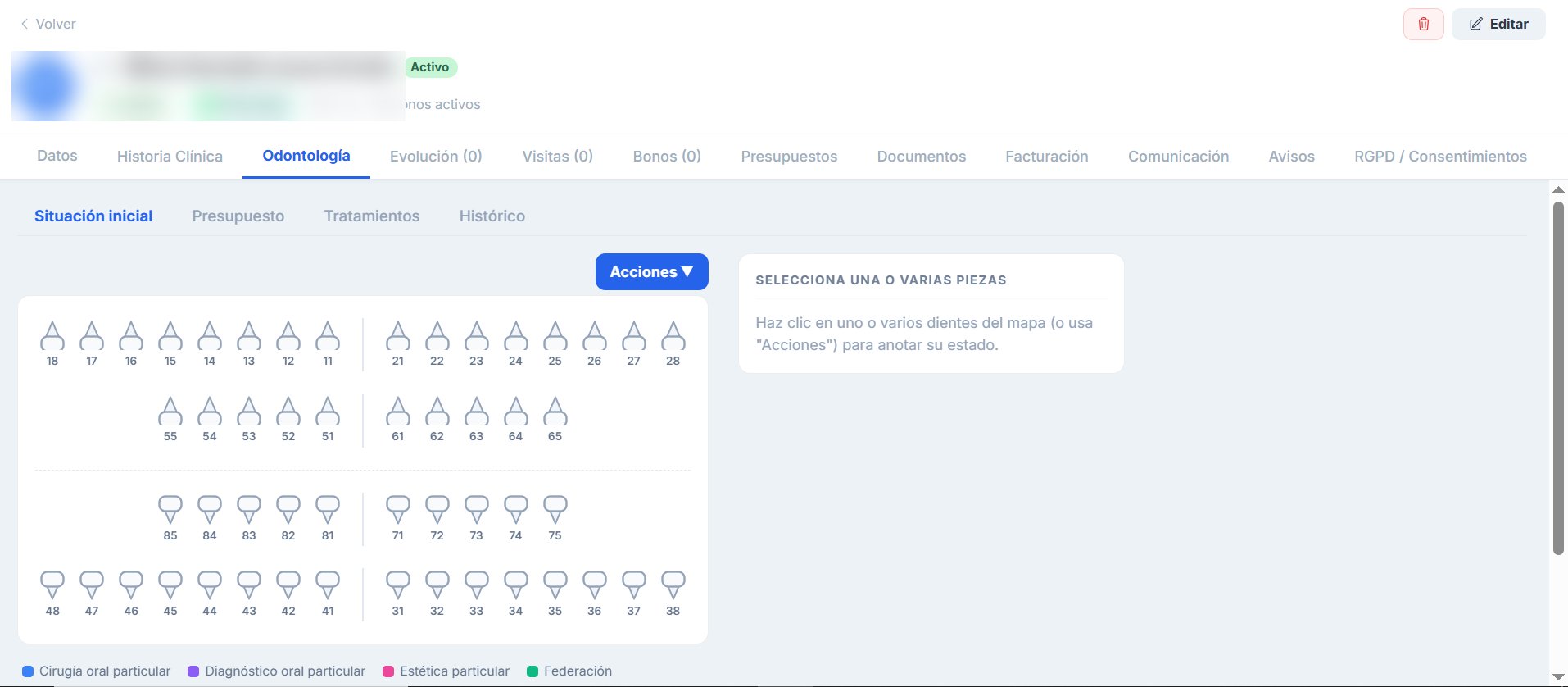Open the Documentos tab
The width and height of the screenshot is (1568, 687).
tap(922, 156)
